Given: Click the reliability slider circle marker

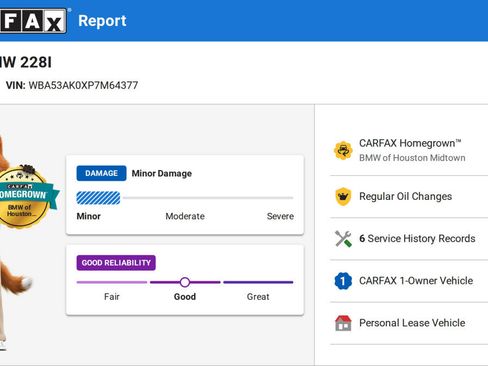Looking at the screenshot, I should click(x=185, y=282).
